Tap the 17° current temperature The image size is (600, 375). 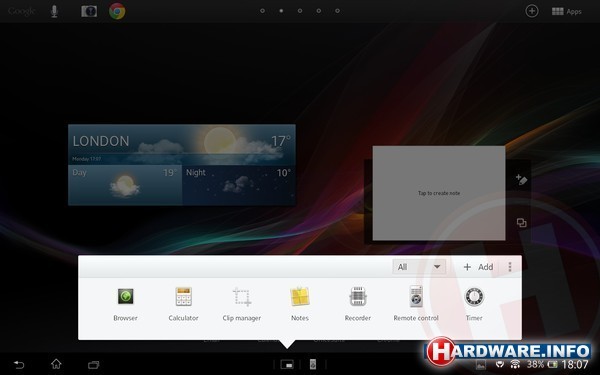point(281,141)
